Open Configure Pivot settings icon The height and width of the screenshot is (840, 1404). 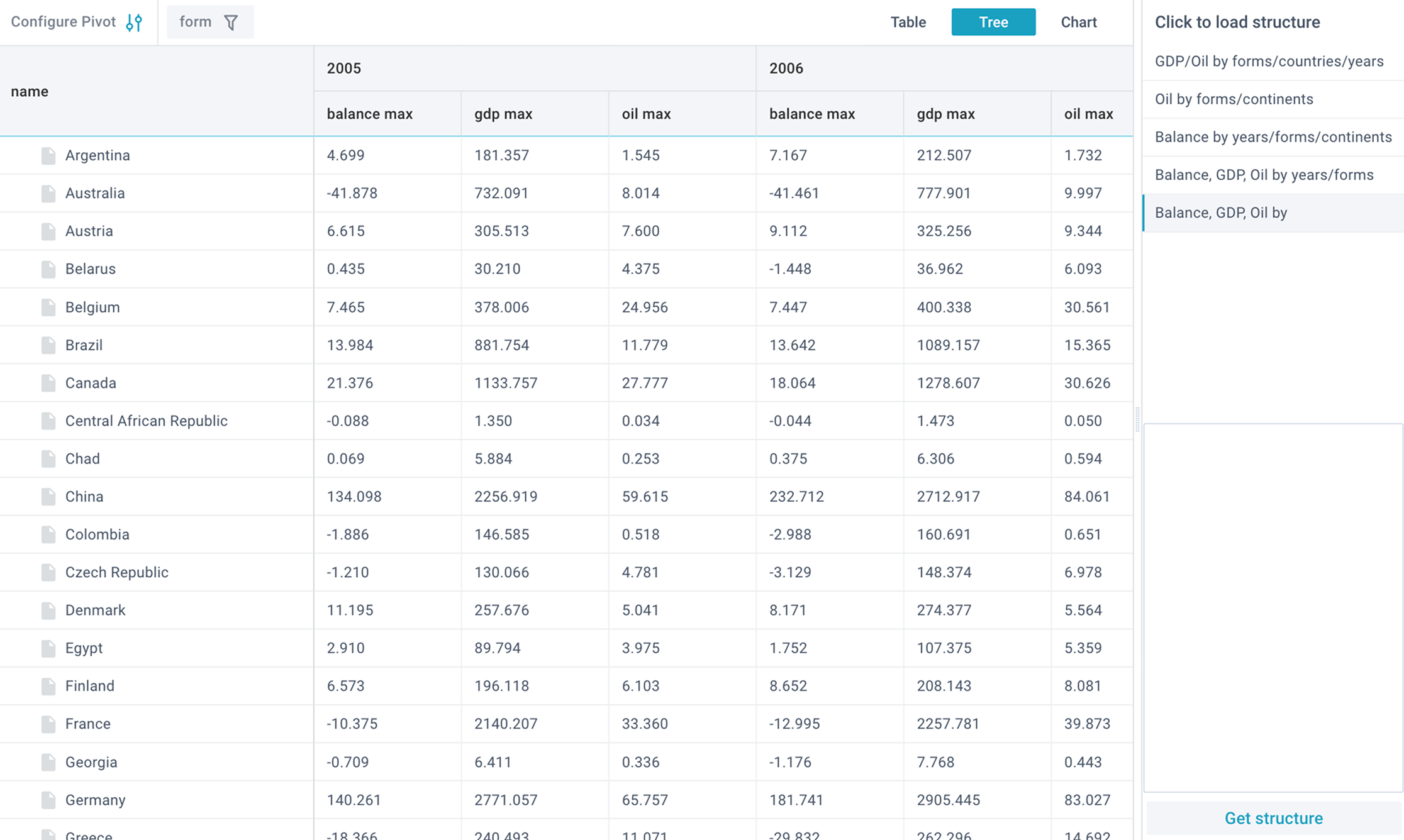pyautogui.click(x=134, y=23)
